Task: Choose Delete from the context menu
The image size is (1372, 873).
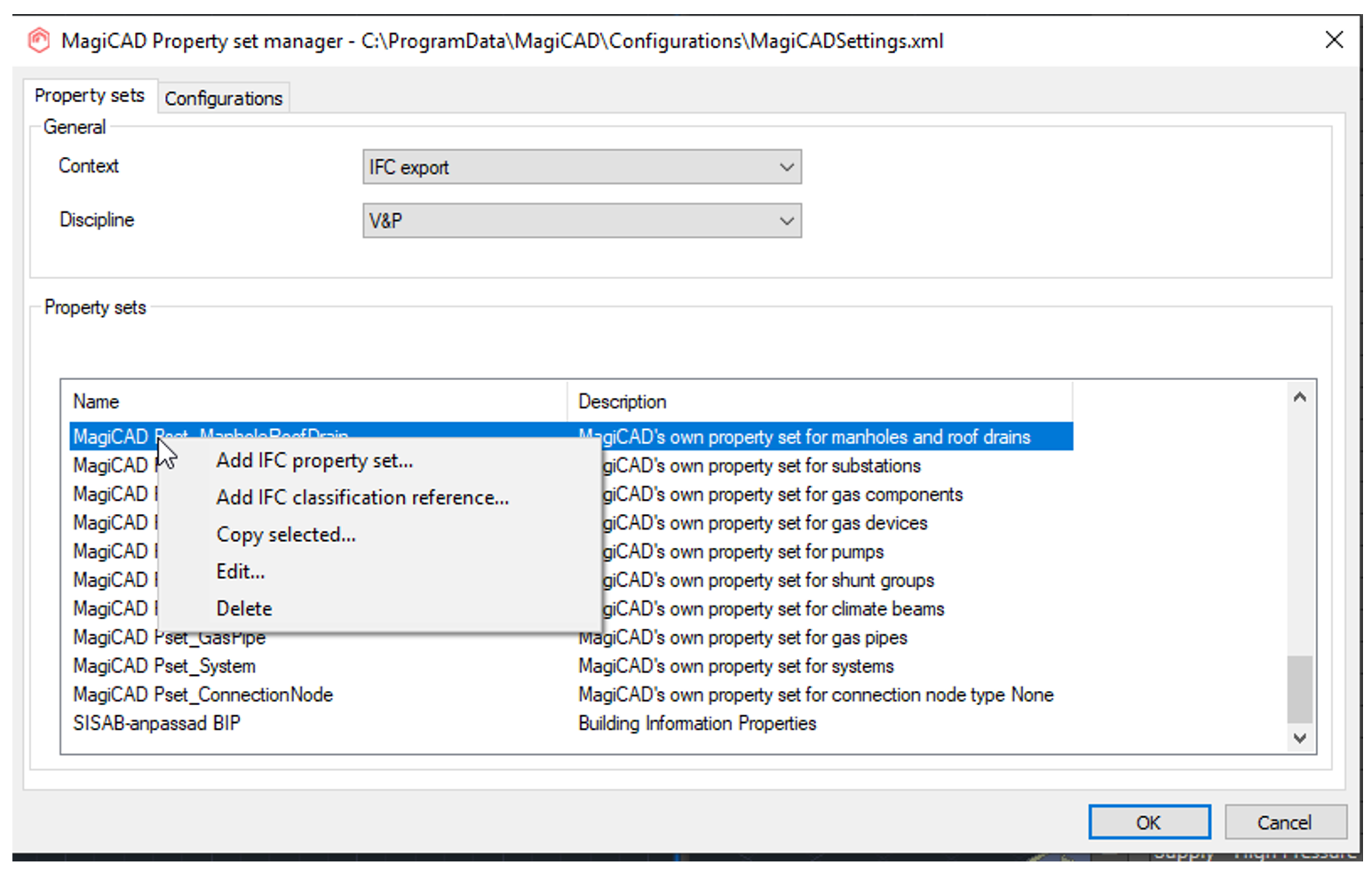Action: (244, 608)
